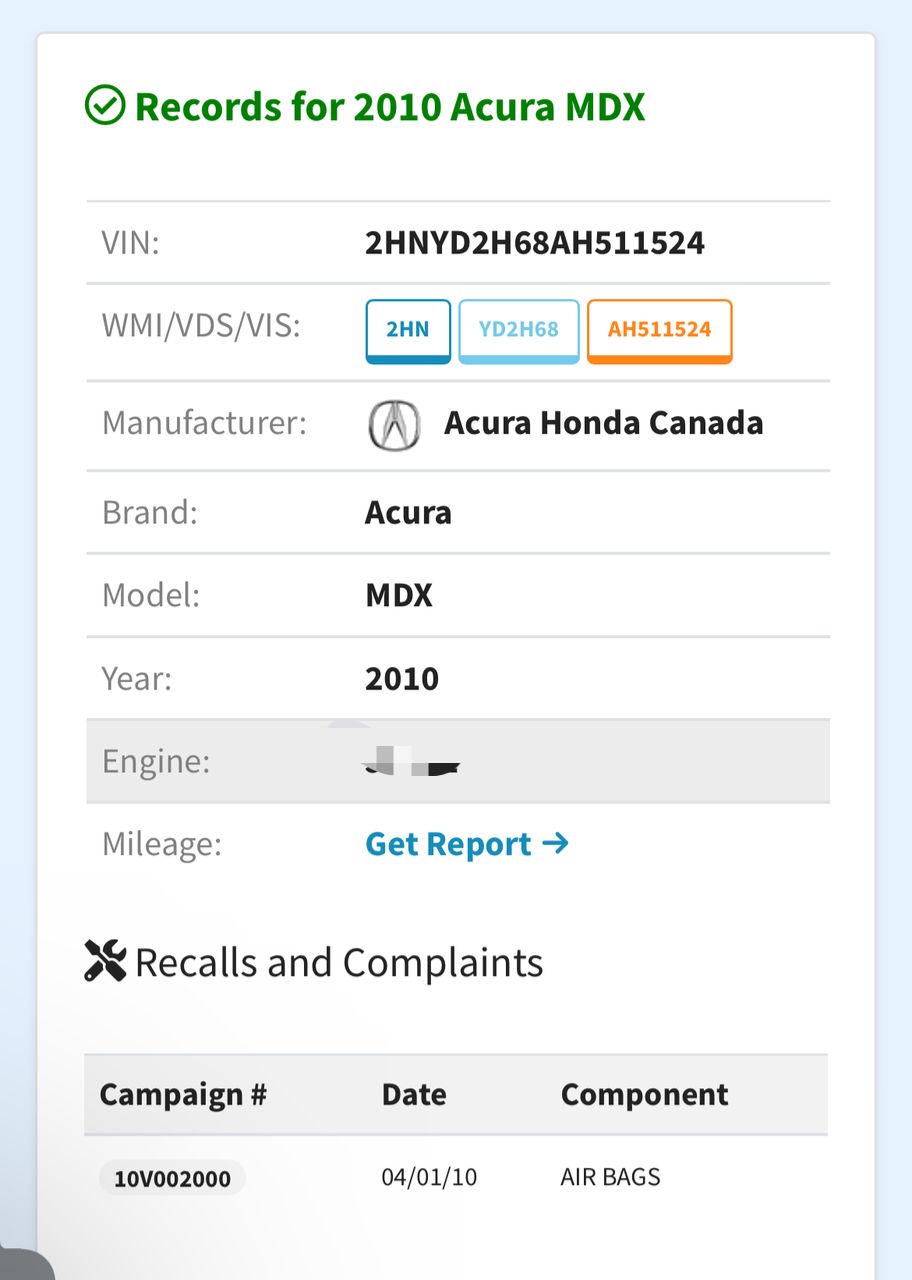Click the Acura logo icon
The image size is (912, 1280).
click(394, 425)
